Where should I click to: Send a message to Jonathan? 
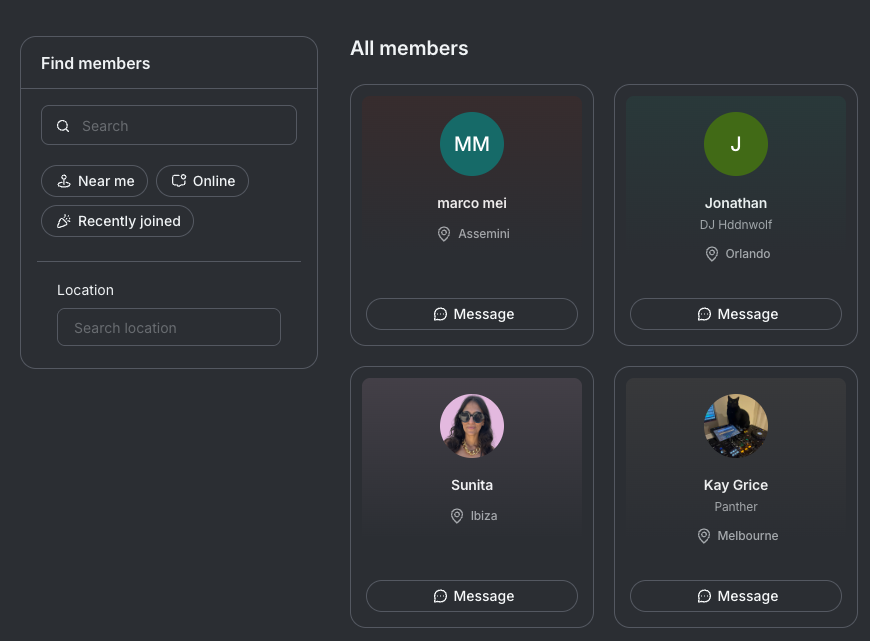tap(736, 314)
